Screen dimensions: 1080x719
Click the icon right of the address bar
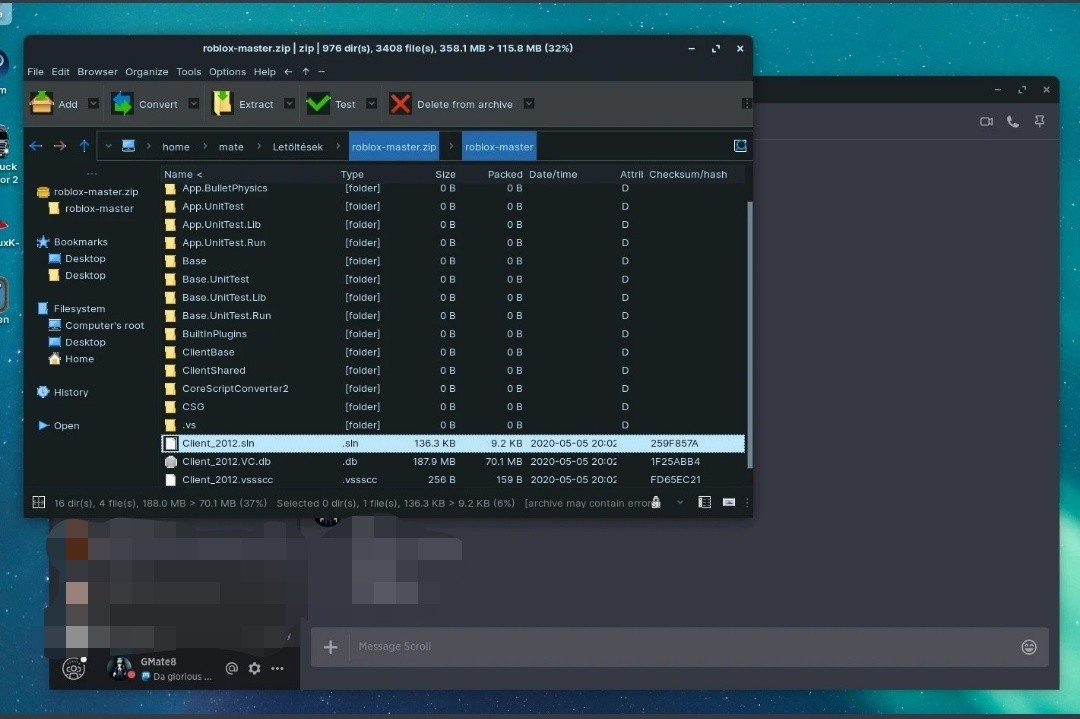pyautogui.click(x=740, y=146)
